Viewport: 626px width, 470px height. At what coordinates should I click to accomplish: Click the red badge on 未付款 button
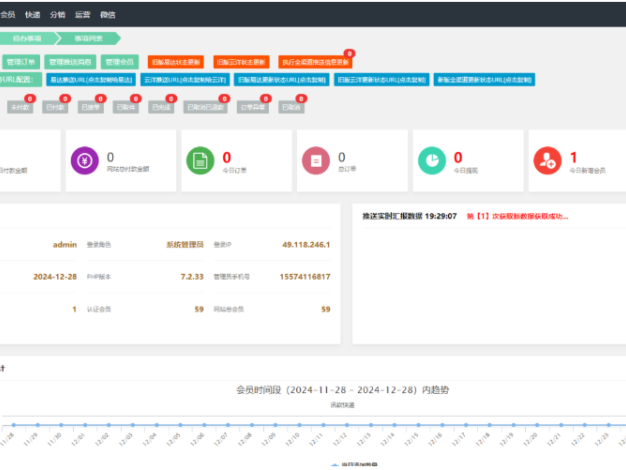tap(30, 99)
